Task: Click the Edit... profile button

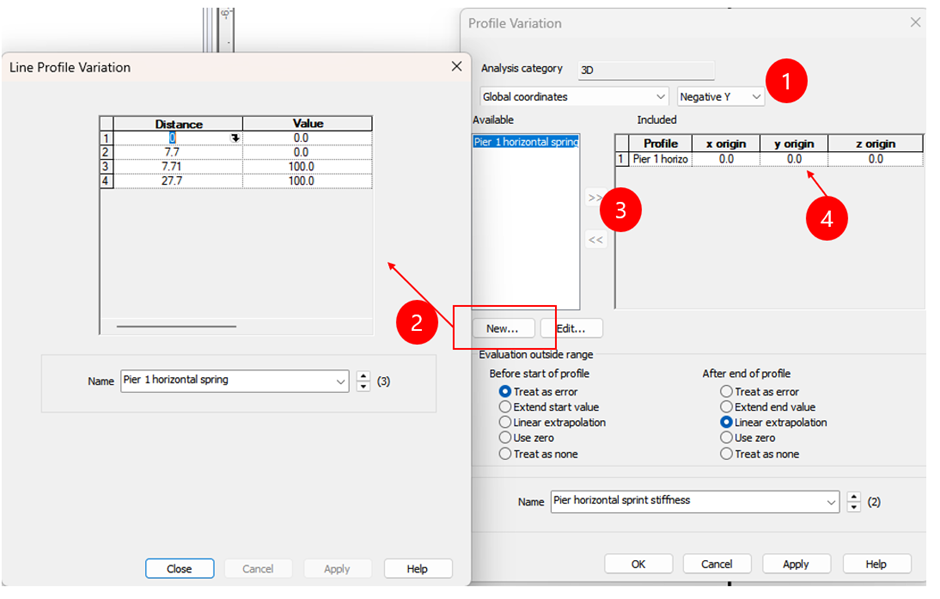Action: (x=571, y=328)
